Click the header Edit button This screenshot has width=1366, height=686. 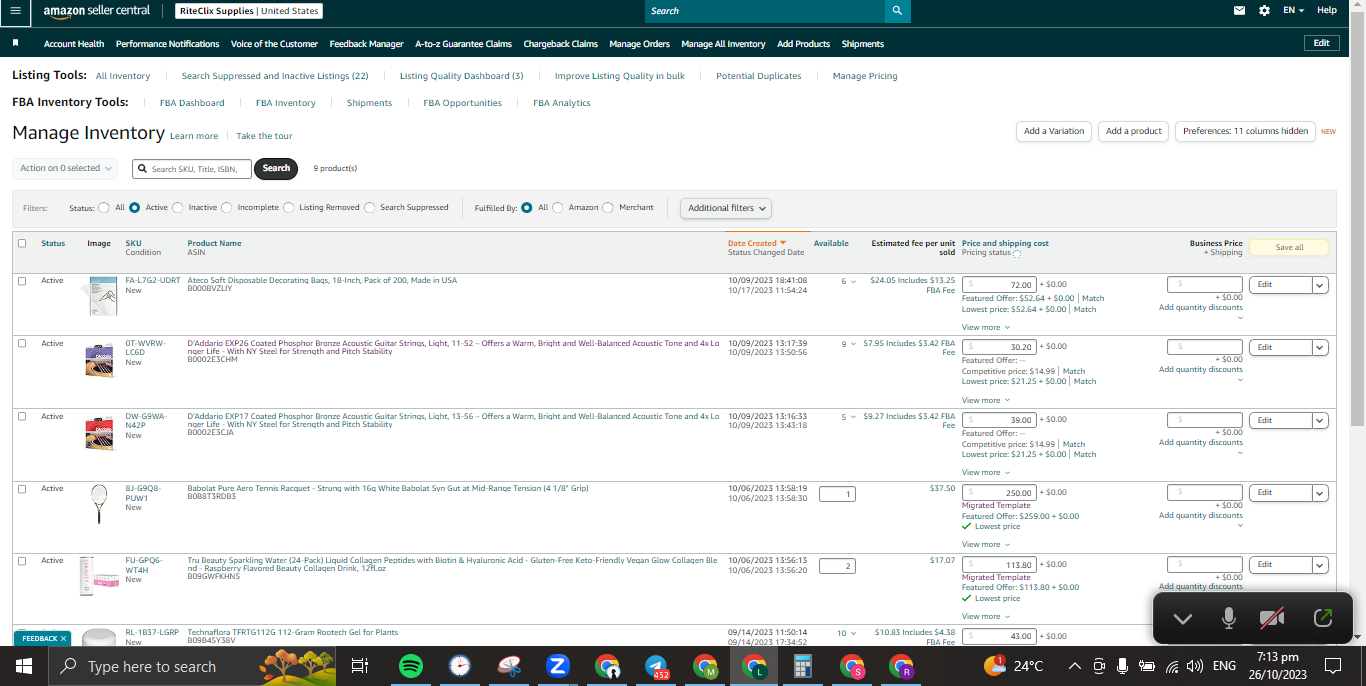click(x=1321, y=43)
